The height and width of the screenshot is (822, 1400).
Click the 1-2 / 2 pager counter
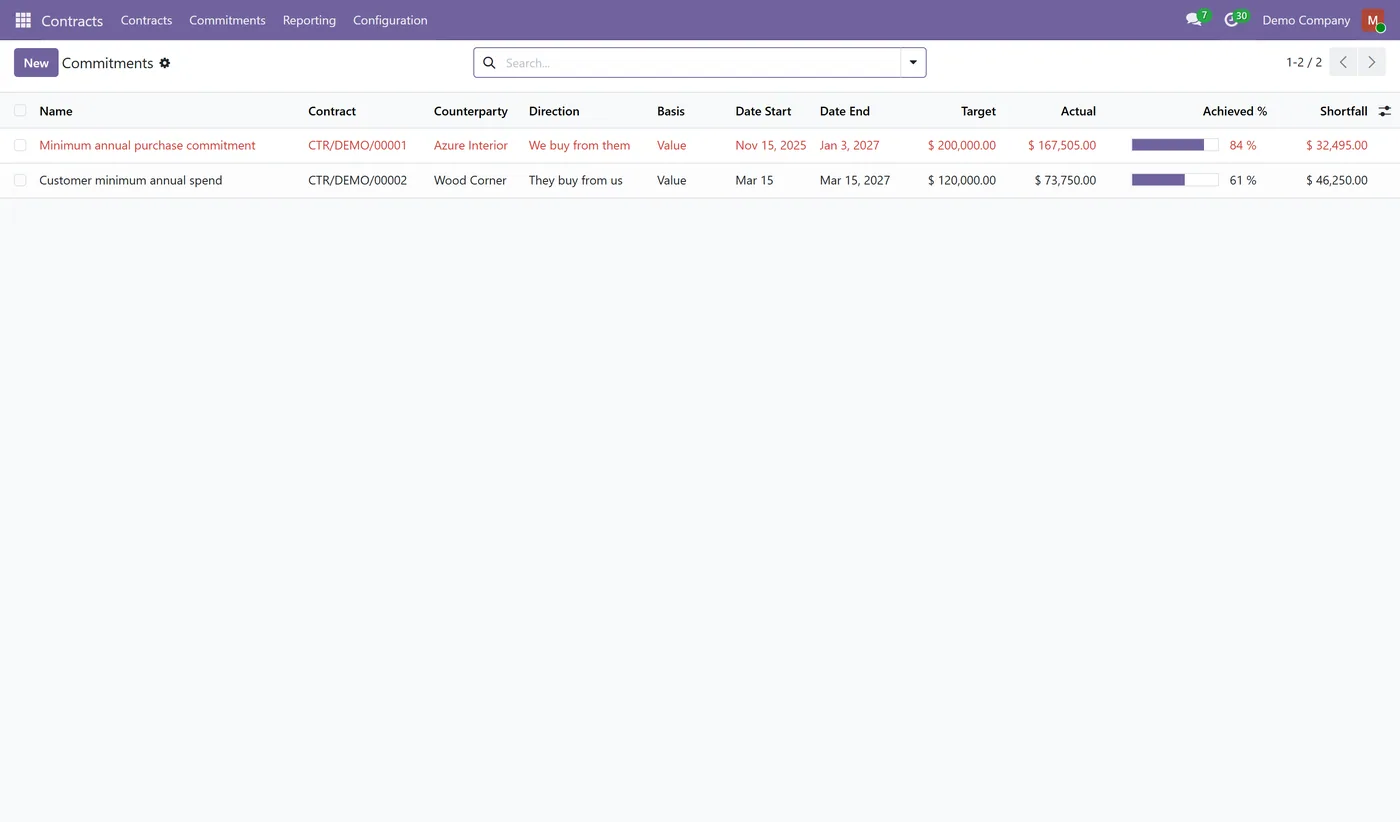point(1304,62)
